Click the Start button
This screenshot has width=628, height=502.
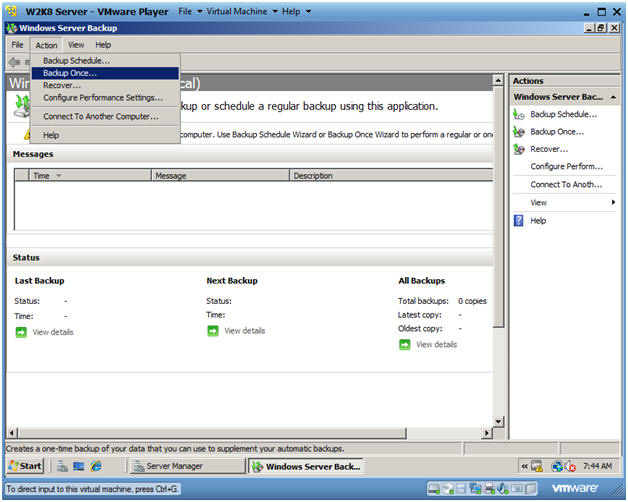[x=25, y=466]
